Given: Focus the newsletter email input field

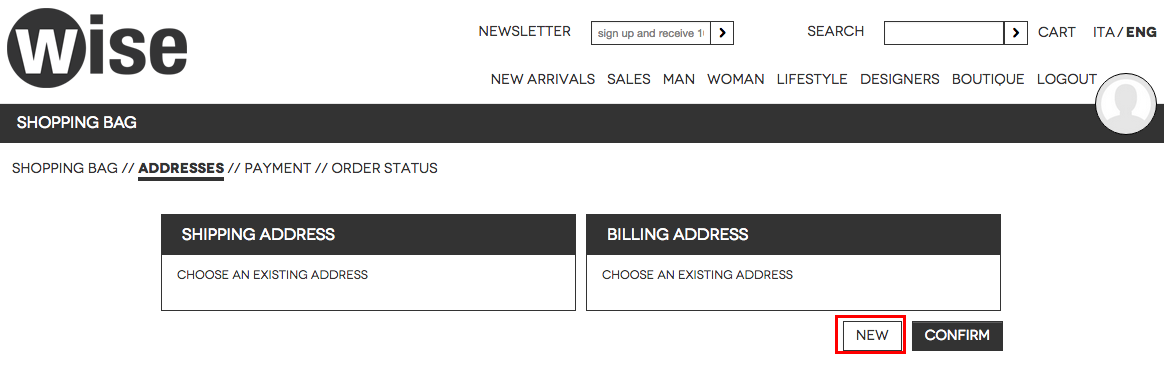Looking at the screenshot, I should (651, 33).
